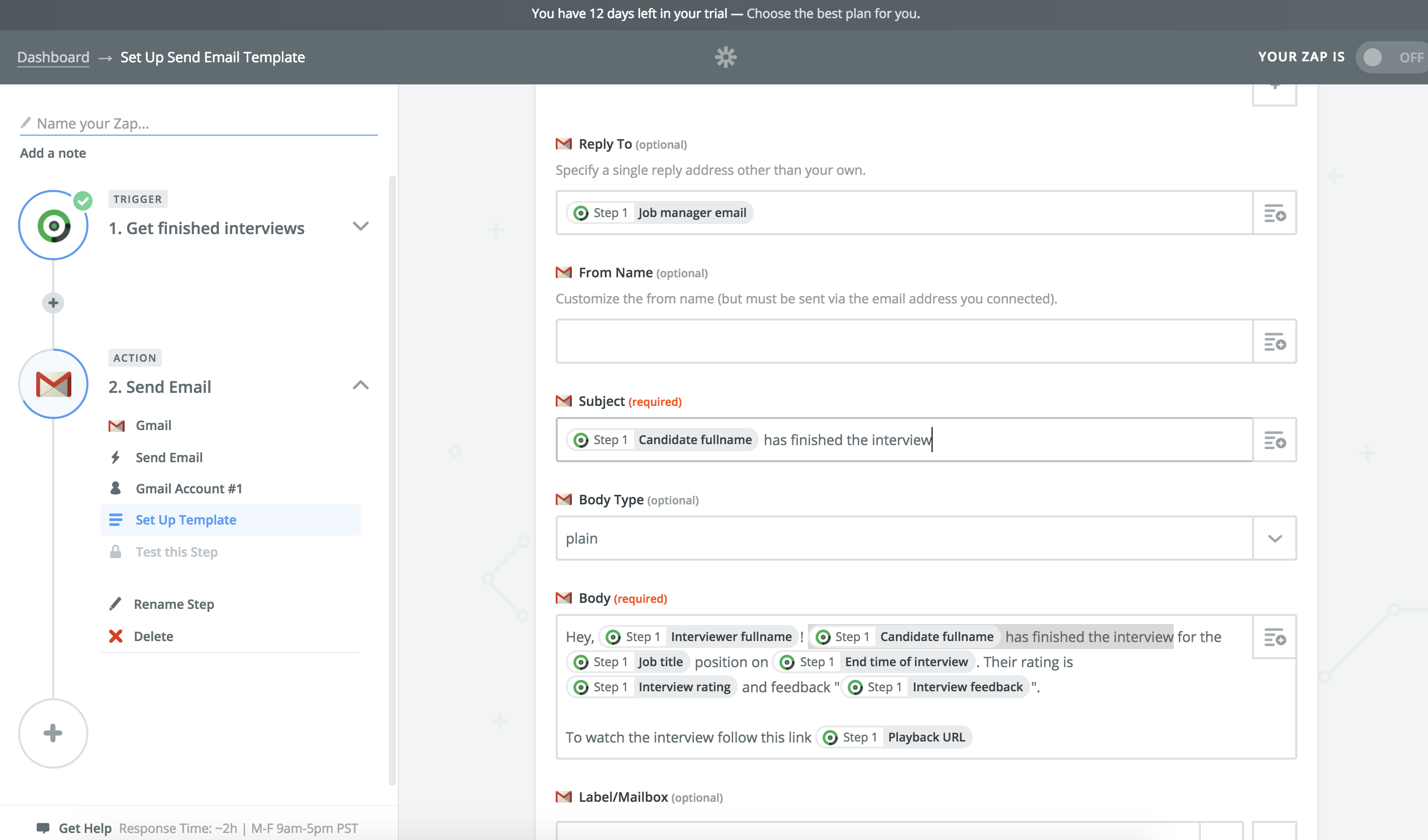Viewport: 1428px width, 840px height.
Task: Click the trigger step circular icon
Action: (x=53, y=226)
